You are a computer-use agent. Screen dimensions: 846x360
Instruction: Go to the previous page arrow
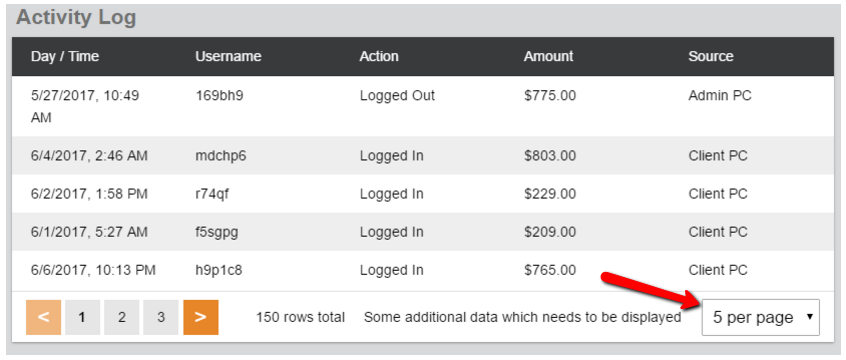(43, 317)
